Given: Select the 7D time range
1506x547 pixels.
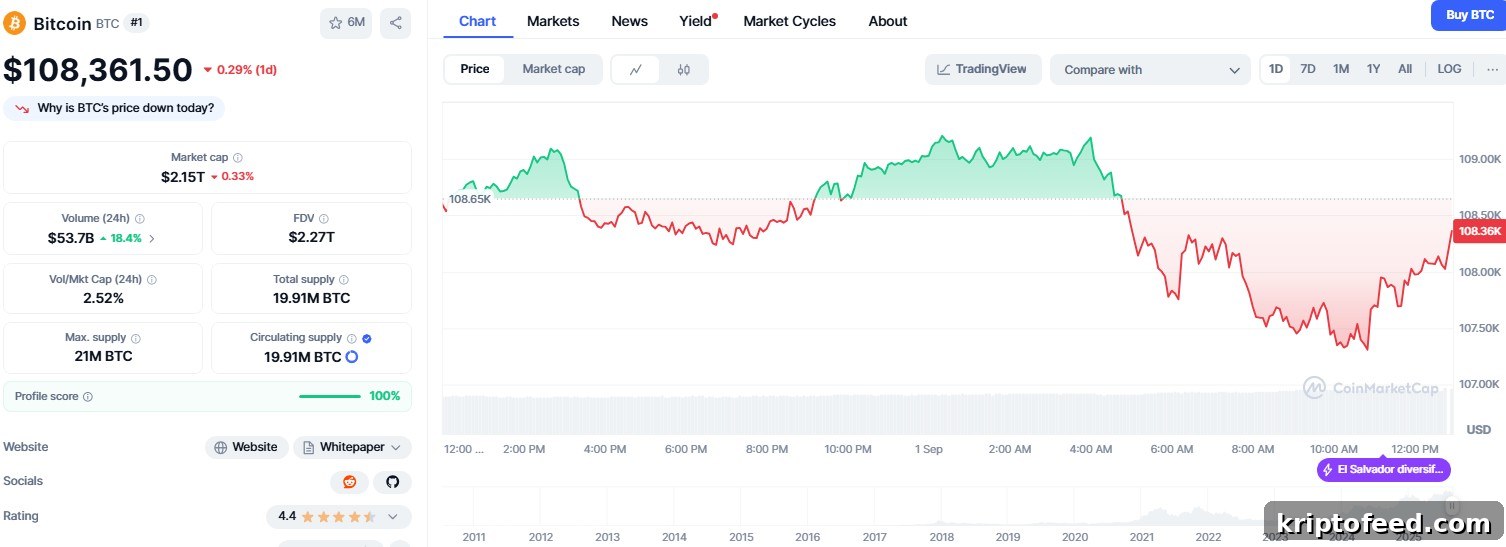Looking at the screenshot, I should [1308, 69].
